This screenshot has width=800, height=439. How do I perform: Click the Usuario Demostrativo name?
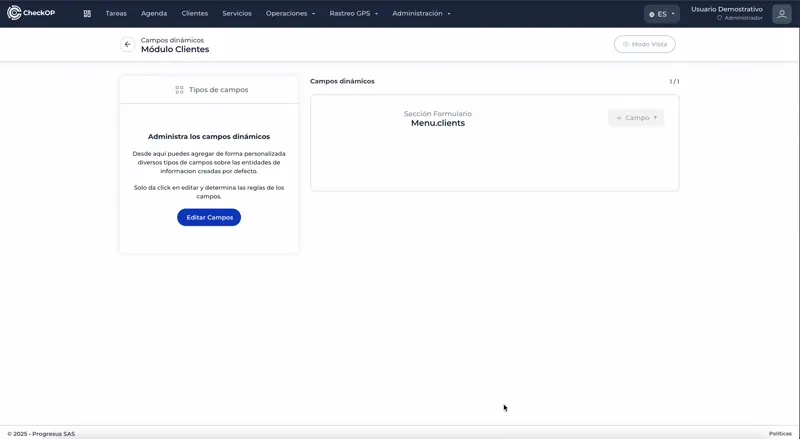coord(727,9)
